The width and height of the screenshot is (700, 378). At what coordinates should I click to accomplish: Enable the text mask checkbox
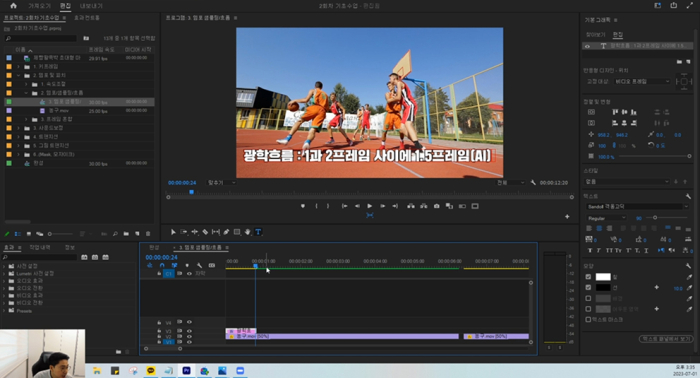point(588,320)
